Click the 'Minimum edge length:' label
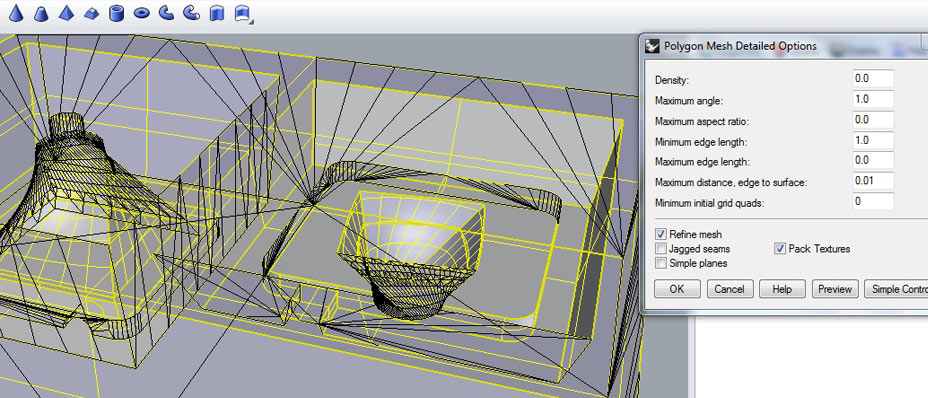 click(x=701, y=142)
